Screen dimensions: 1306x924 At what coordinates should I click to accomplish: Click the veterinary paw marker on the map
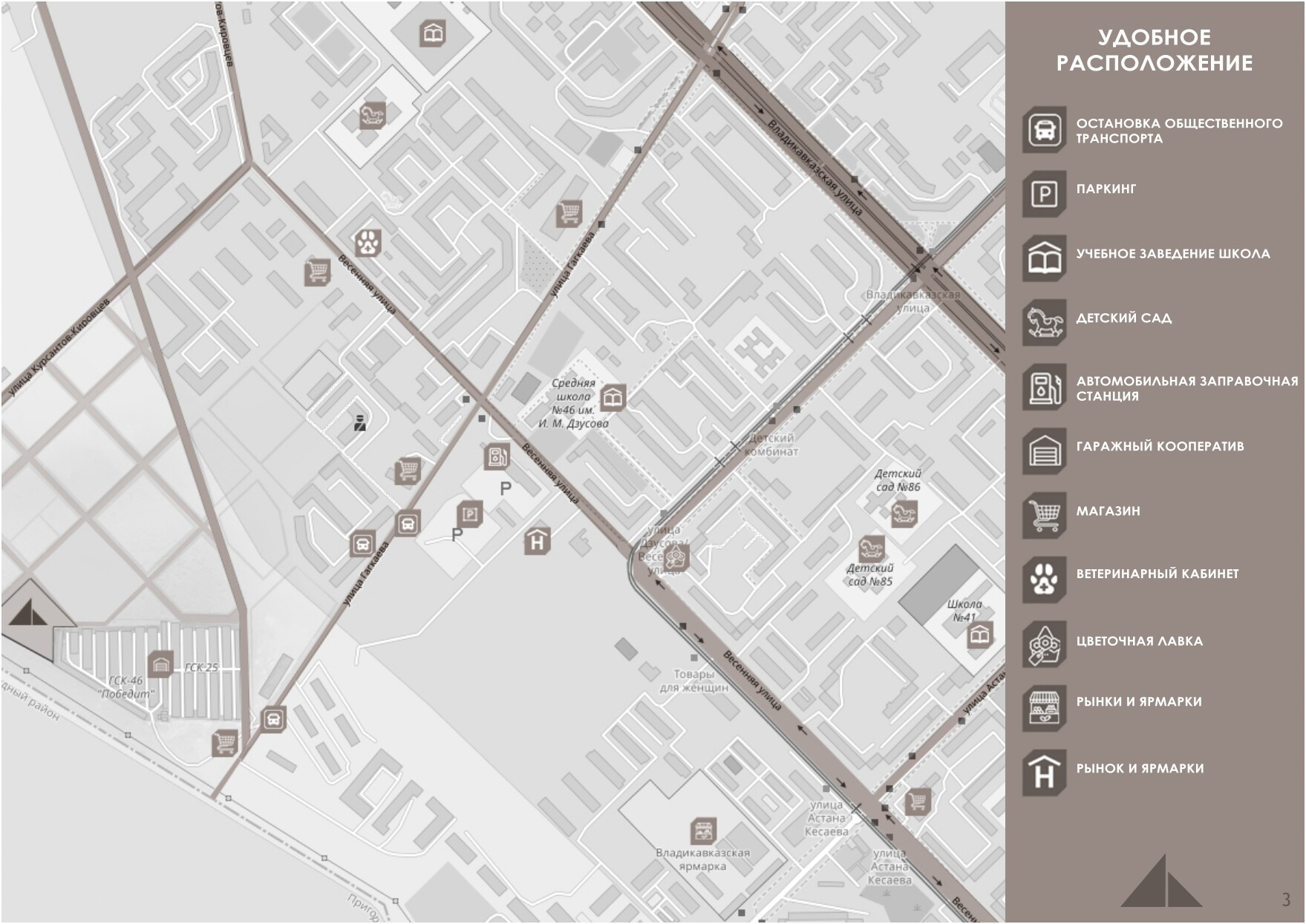[368, 242]
